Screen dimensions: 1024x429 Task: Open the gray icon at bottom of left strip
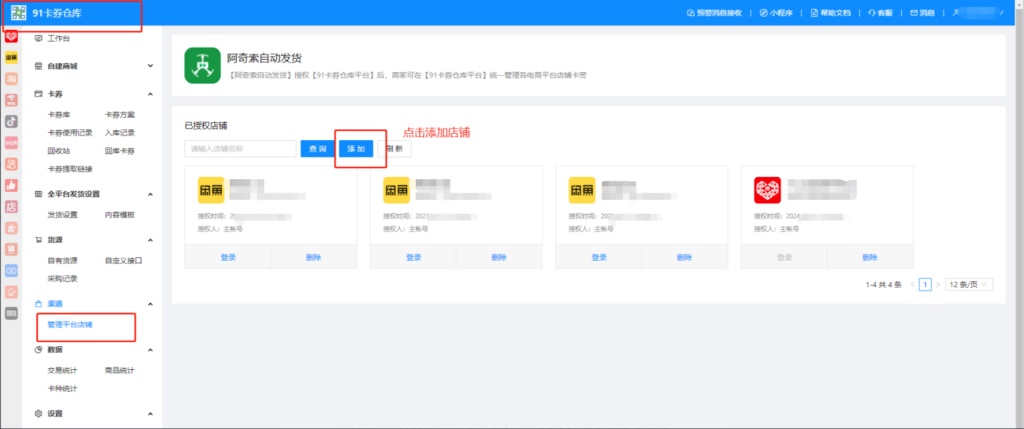[11, 313]
